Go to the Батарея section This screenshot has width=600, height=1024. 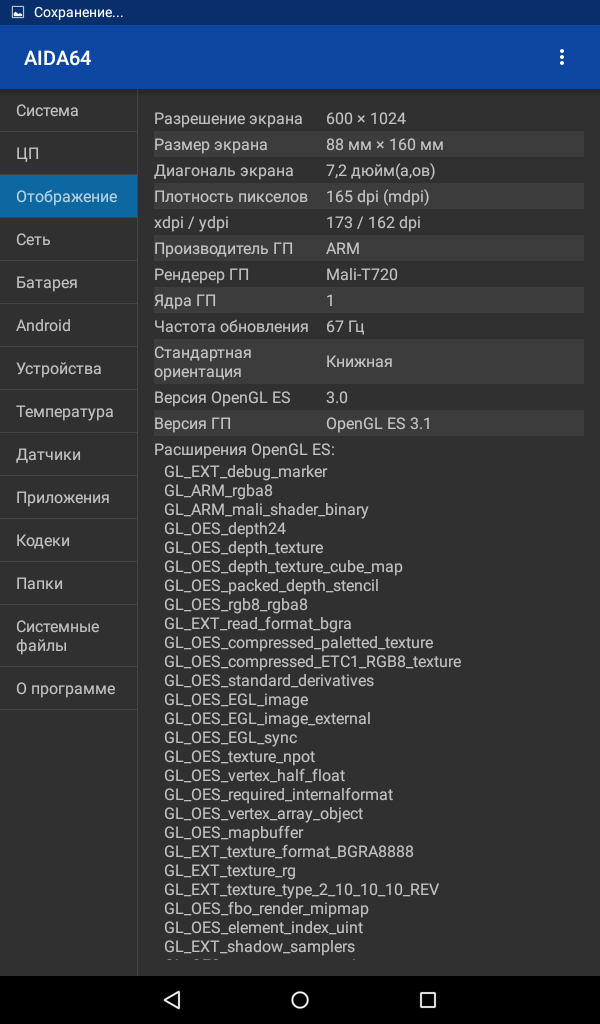tap(69, 283)
